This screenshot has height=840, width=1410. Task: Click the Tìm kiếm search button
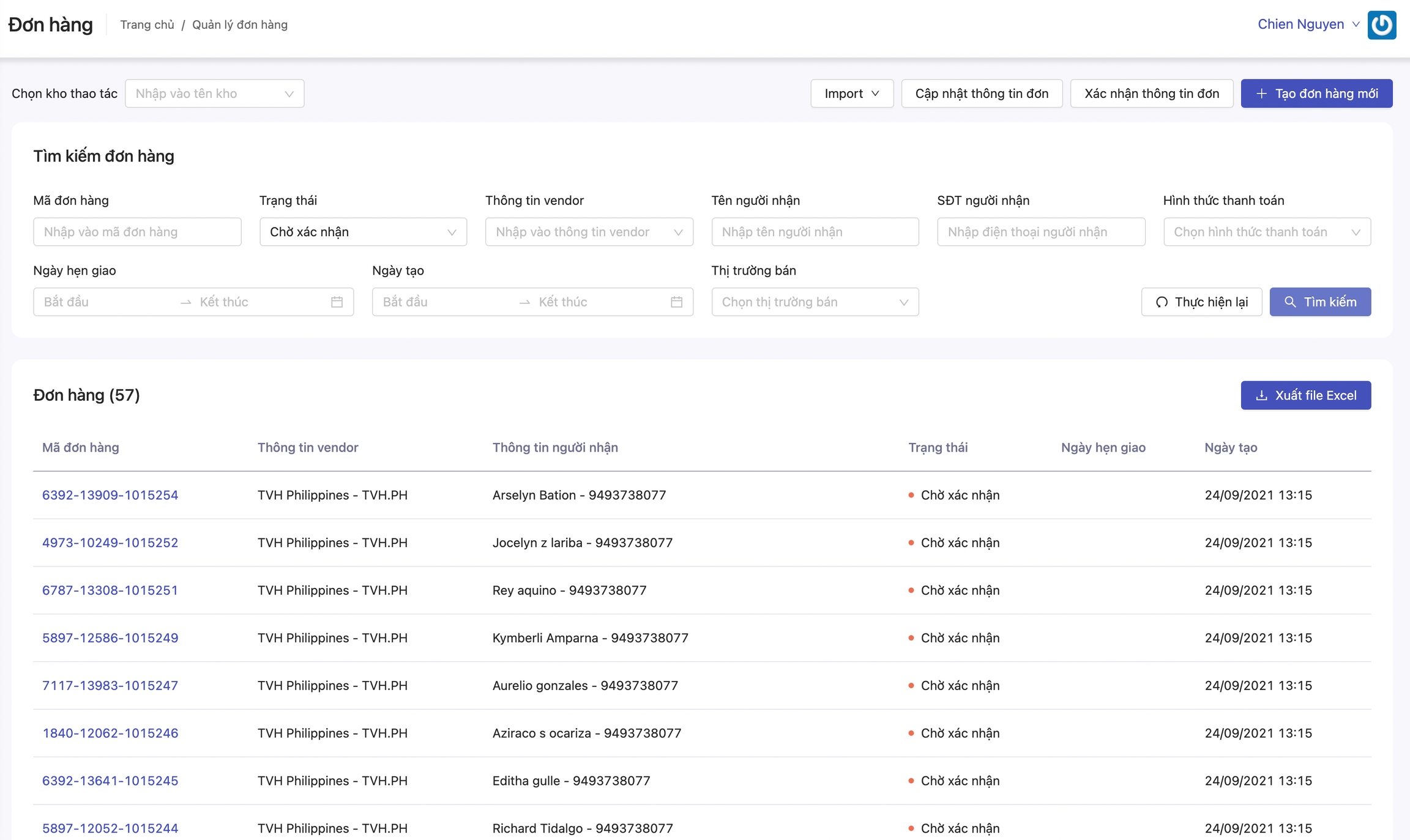pos(1319,302)
